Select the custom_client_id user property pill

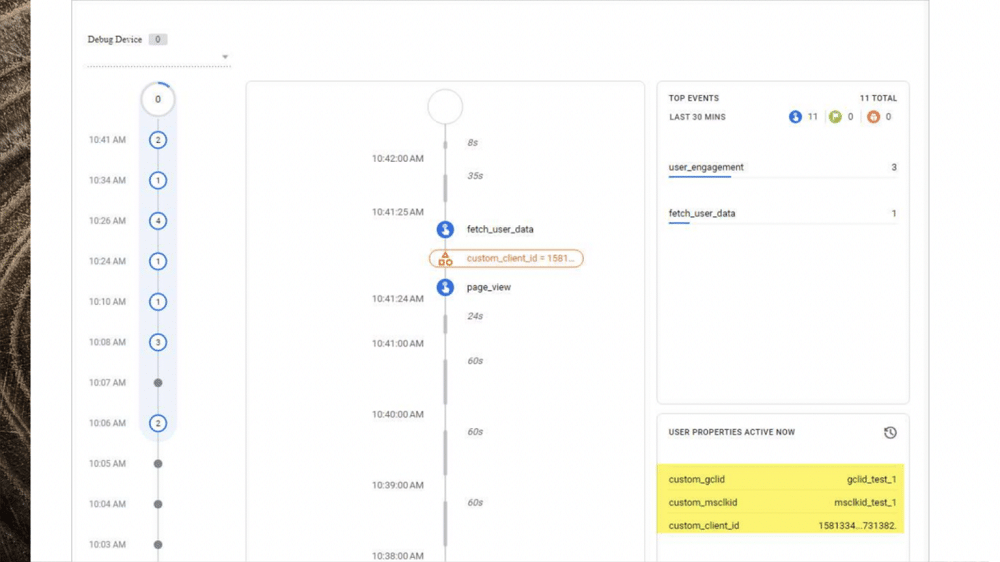pyautogui.click(x=506, y=259)
